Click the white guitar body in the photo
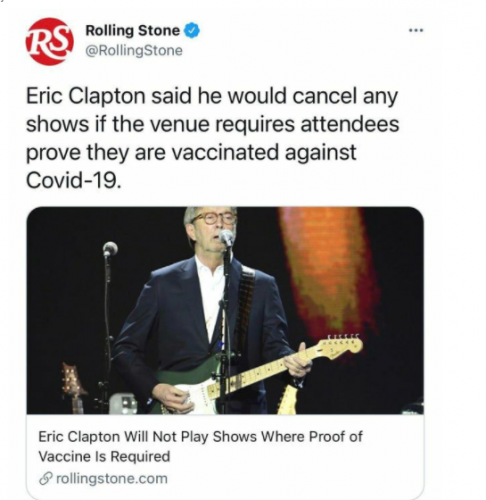Image resolution: width=486 pixels, height=500 pixels. click(195, 397)
